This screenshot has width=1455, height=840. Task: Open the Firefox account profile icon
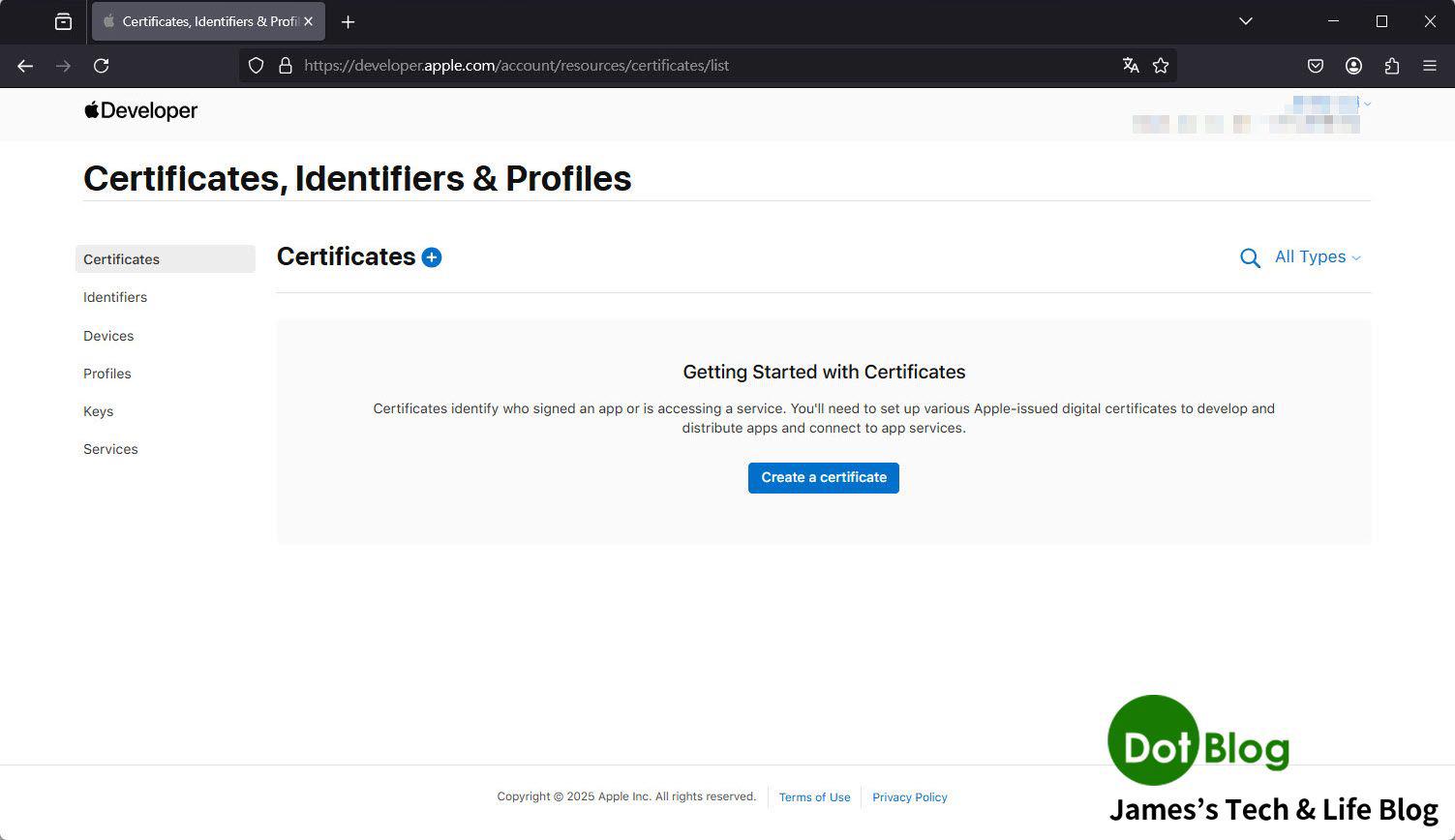pos(1353,66)
